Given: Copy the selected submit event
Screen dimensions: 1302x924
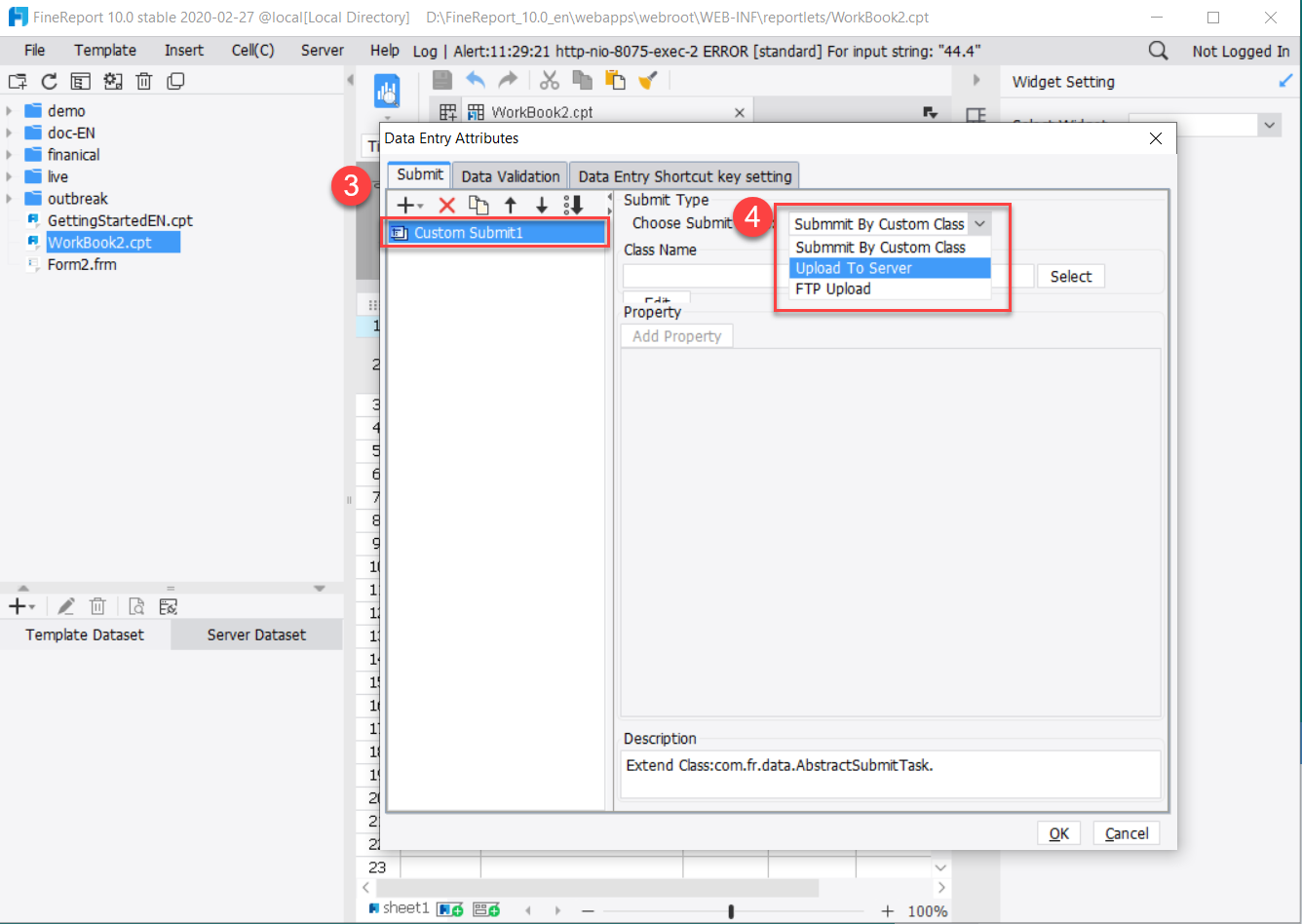Looking at the screenshot, I should [478, 205].
